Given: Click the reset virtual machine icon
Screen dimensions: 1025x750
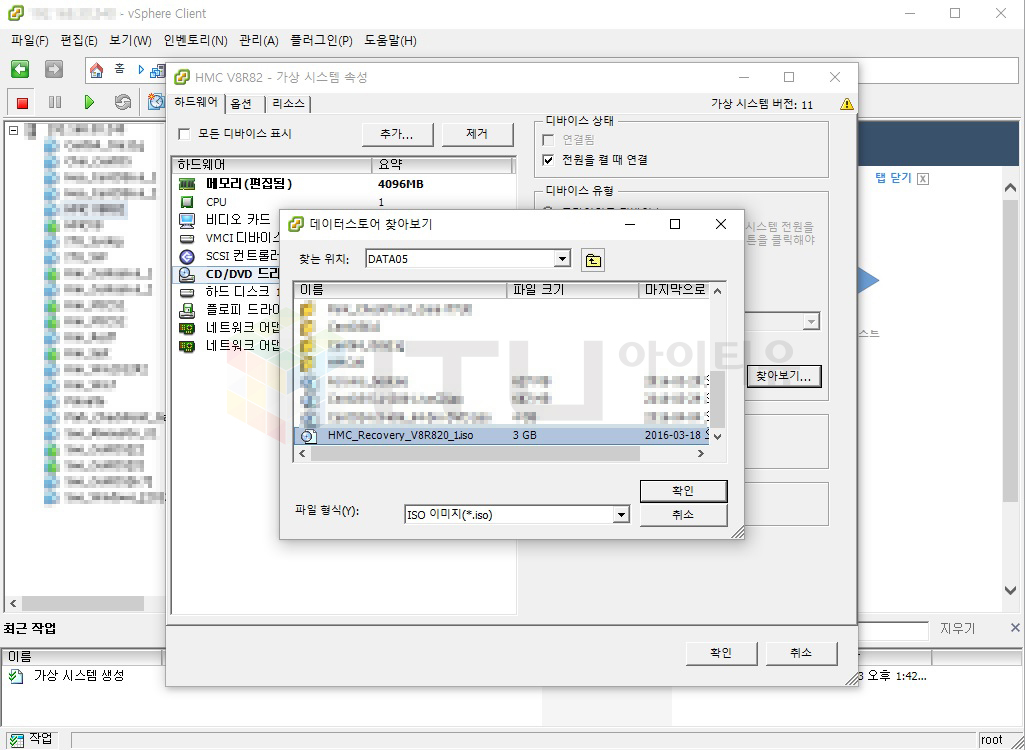Looking at the screenshot, I should click(x=122, y=102).
